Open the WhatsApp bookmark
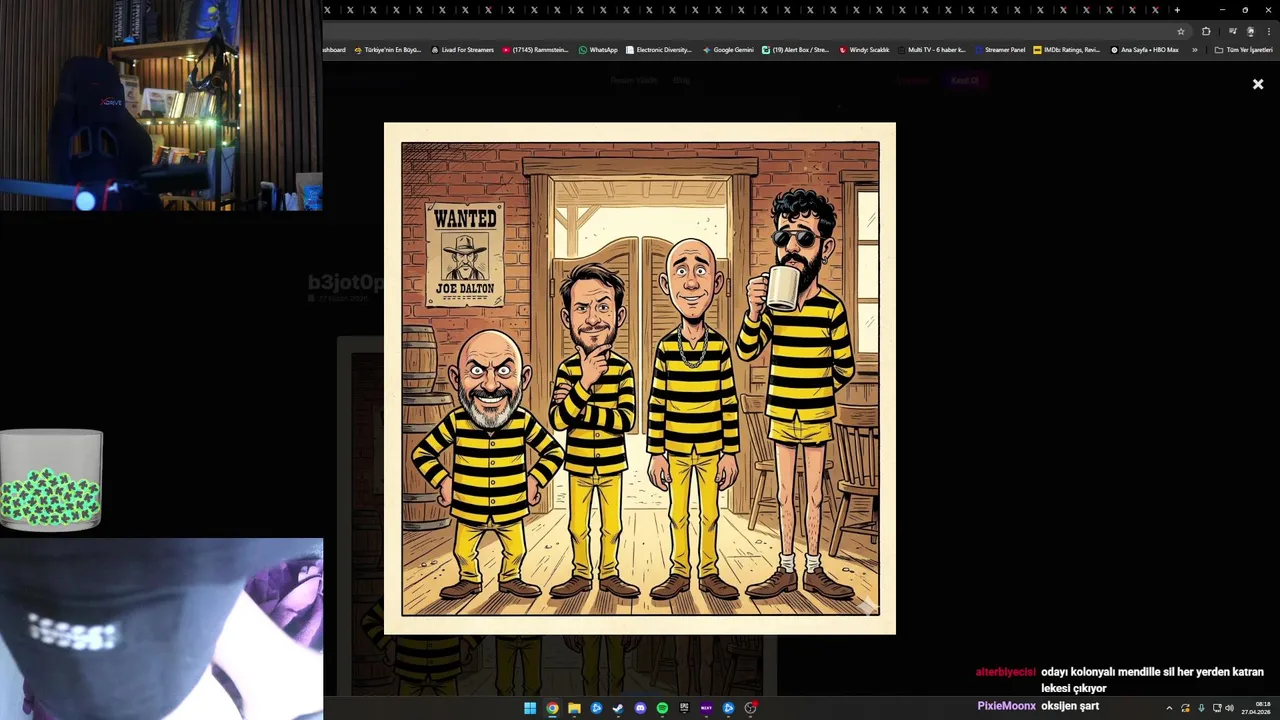Screen dimensions: 1280x720 (598, 50)
